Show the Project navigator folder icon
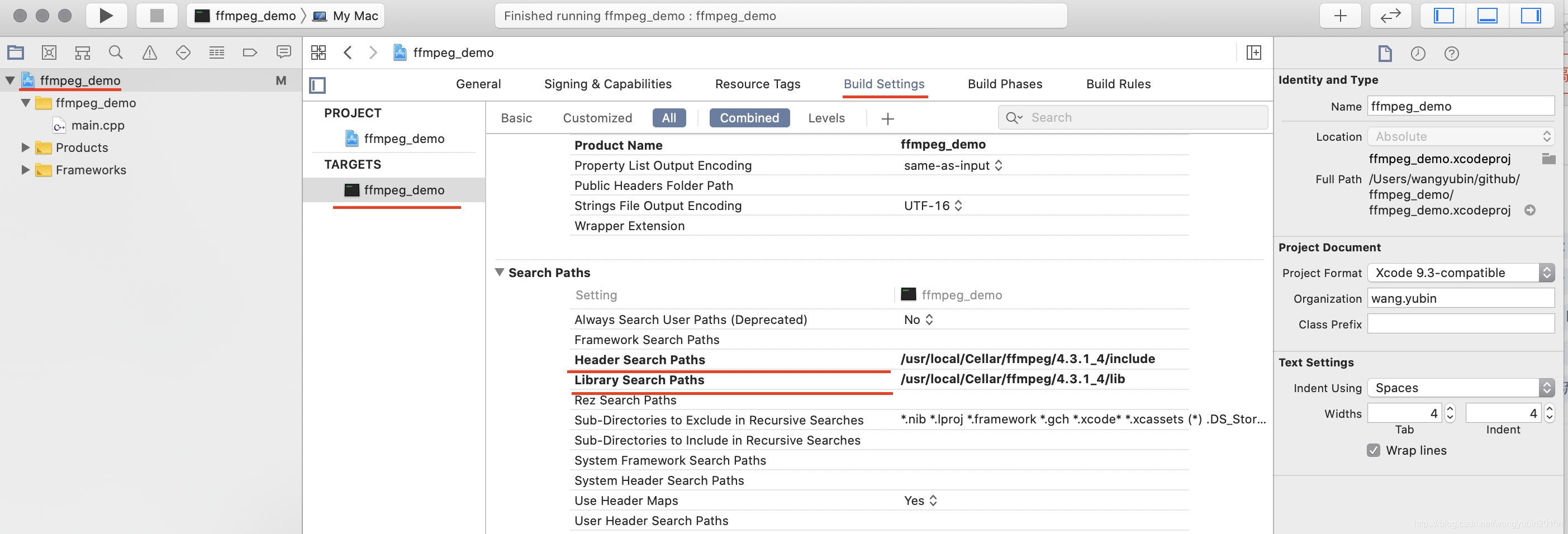 click(15, 53)
